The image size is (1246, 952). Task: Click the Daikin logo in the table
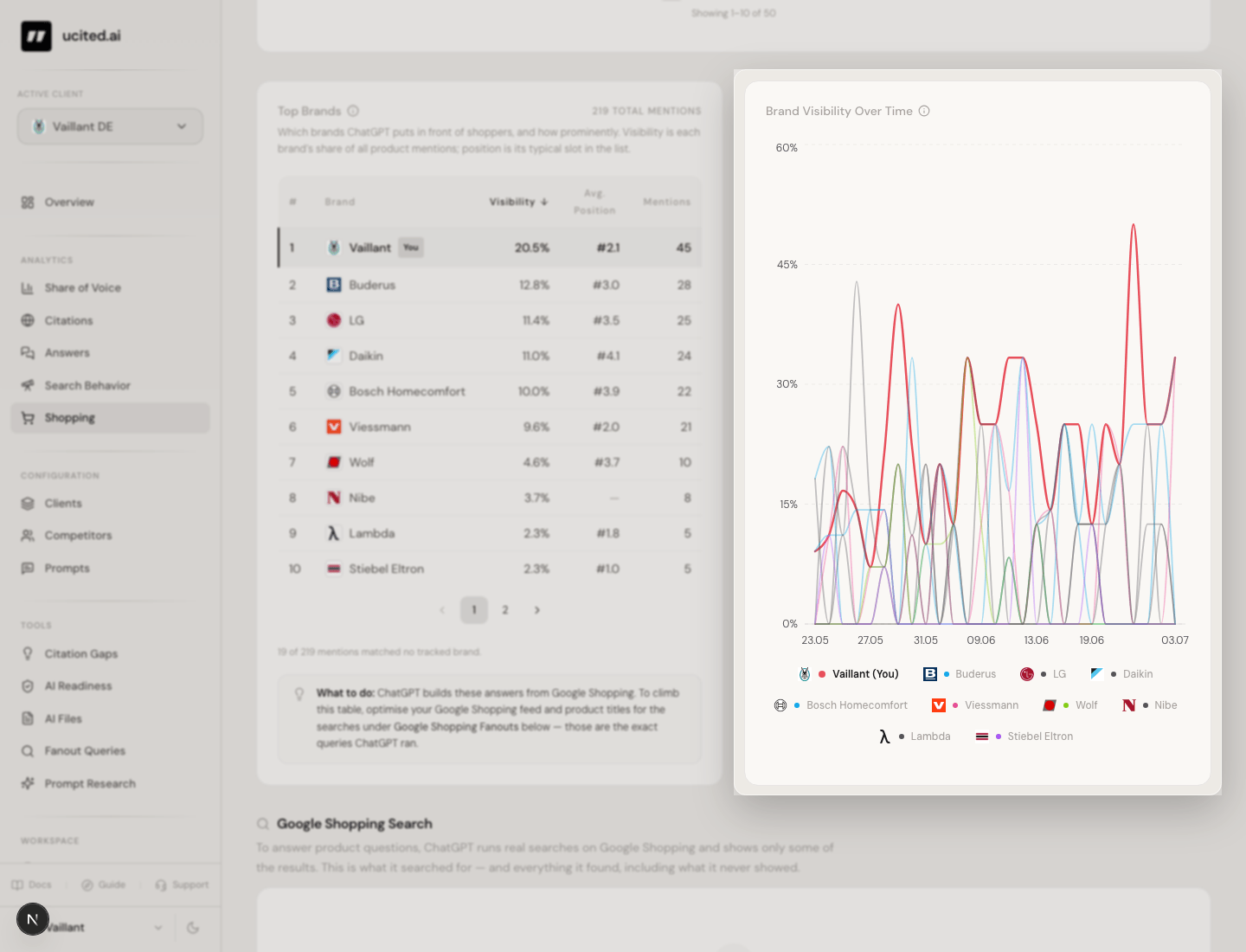(334, 356)
